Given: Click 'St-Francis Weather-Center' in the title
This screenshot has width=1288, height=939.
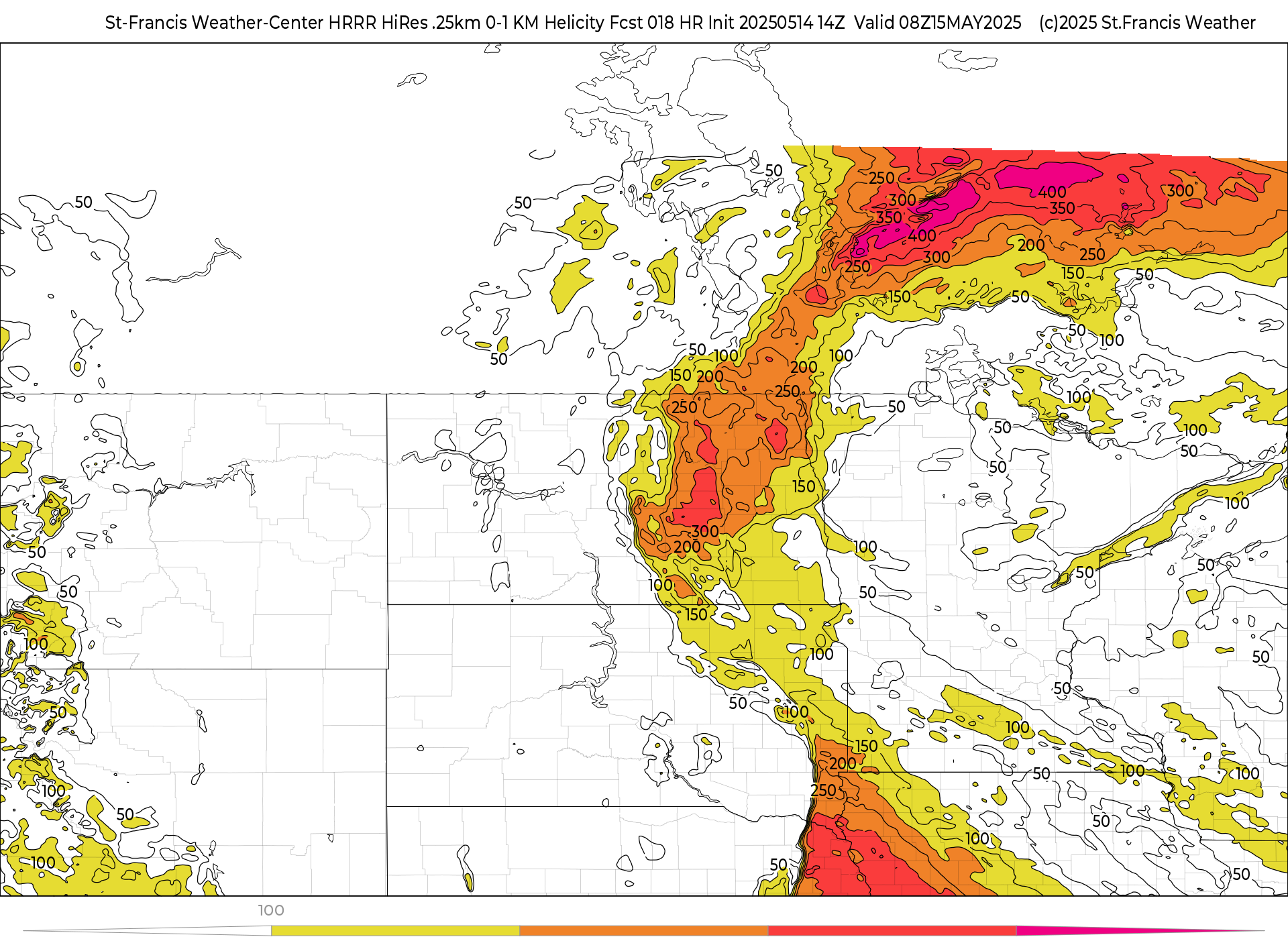Looking at the screenshot, I should pyautogui.click(x=215, y=23).
